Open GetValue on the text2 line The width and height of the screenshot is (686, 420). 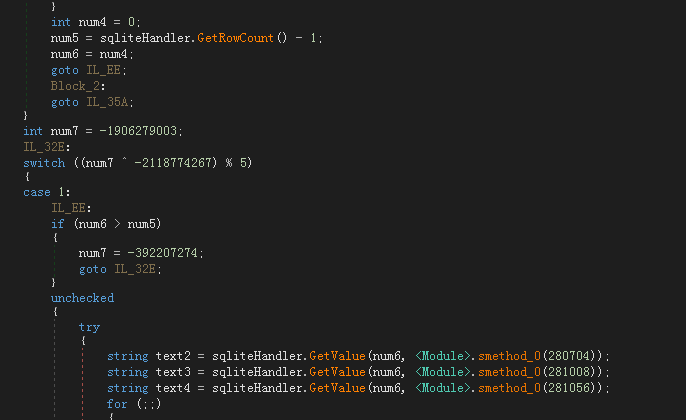pos(337,356)
